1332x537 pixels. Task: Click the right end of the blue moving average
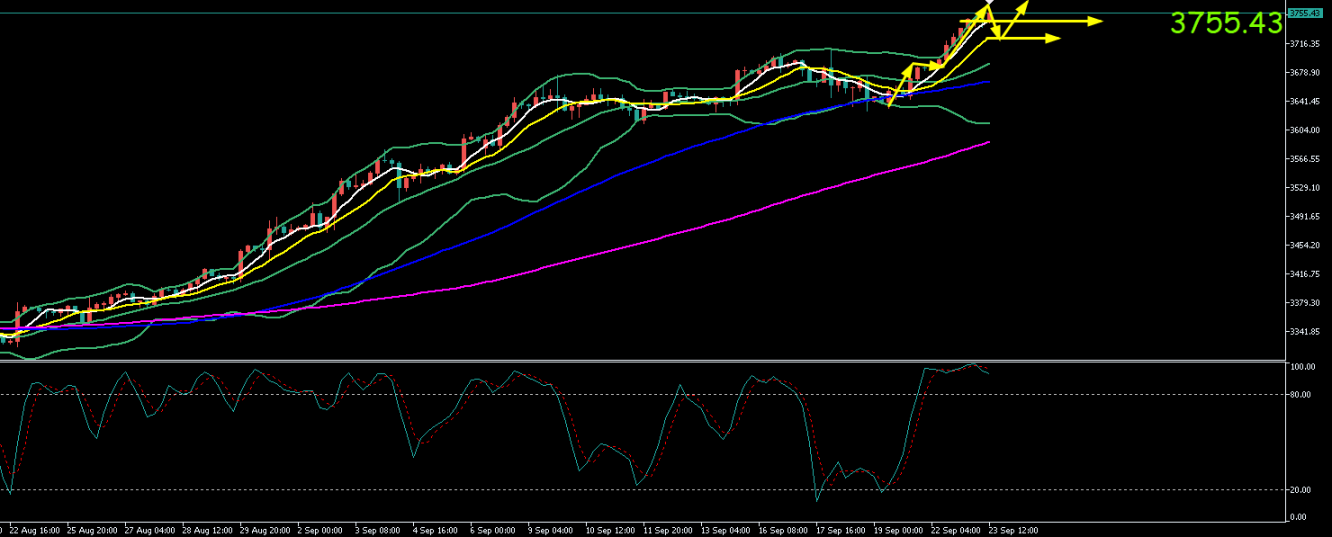point(988,82)
